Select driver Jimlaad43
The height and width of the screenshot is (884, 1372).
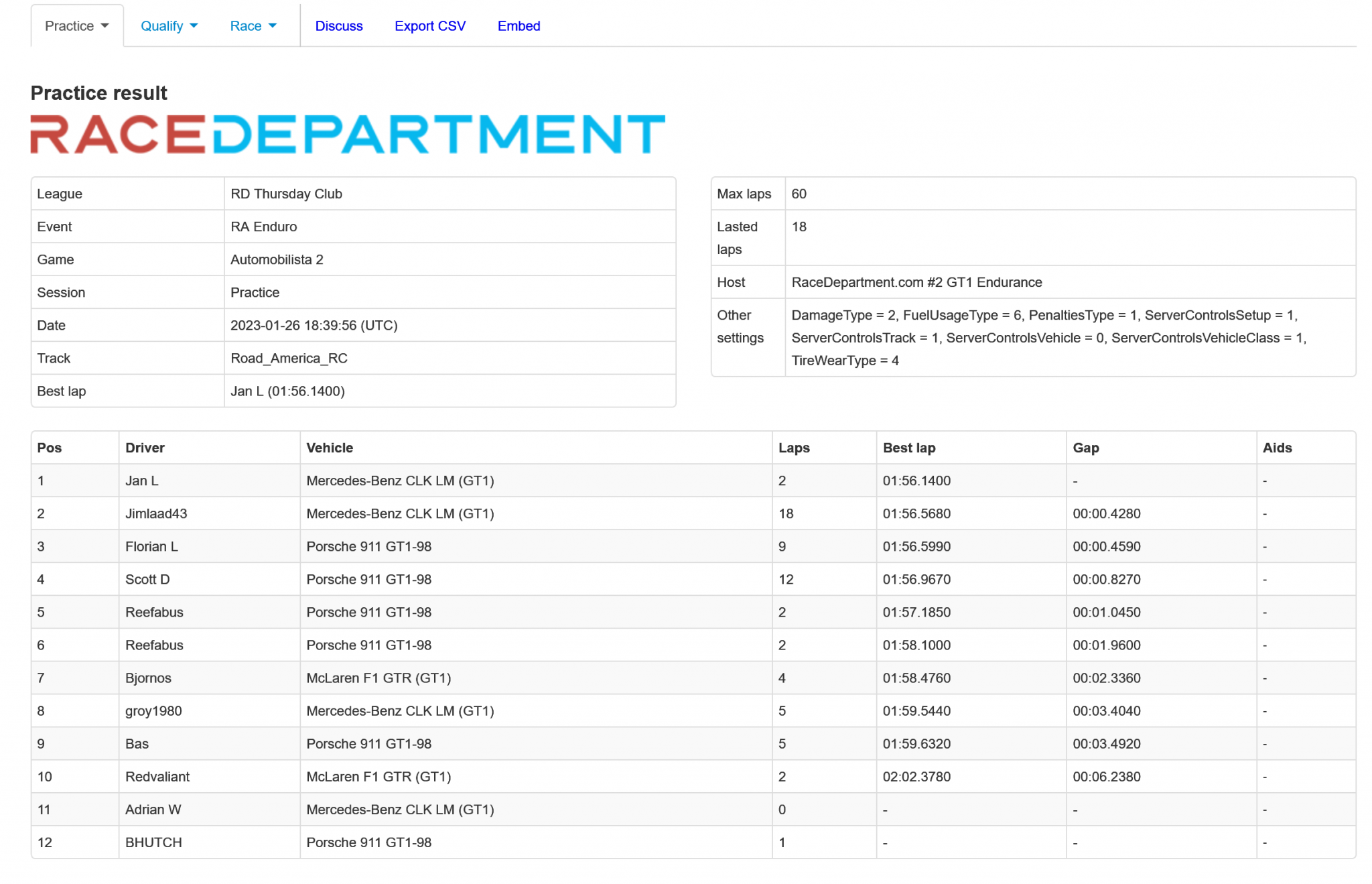click(x=156, y=513)
